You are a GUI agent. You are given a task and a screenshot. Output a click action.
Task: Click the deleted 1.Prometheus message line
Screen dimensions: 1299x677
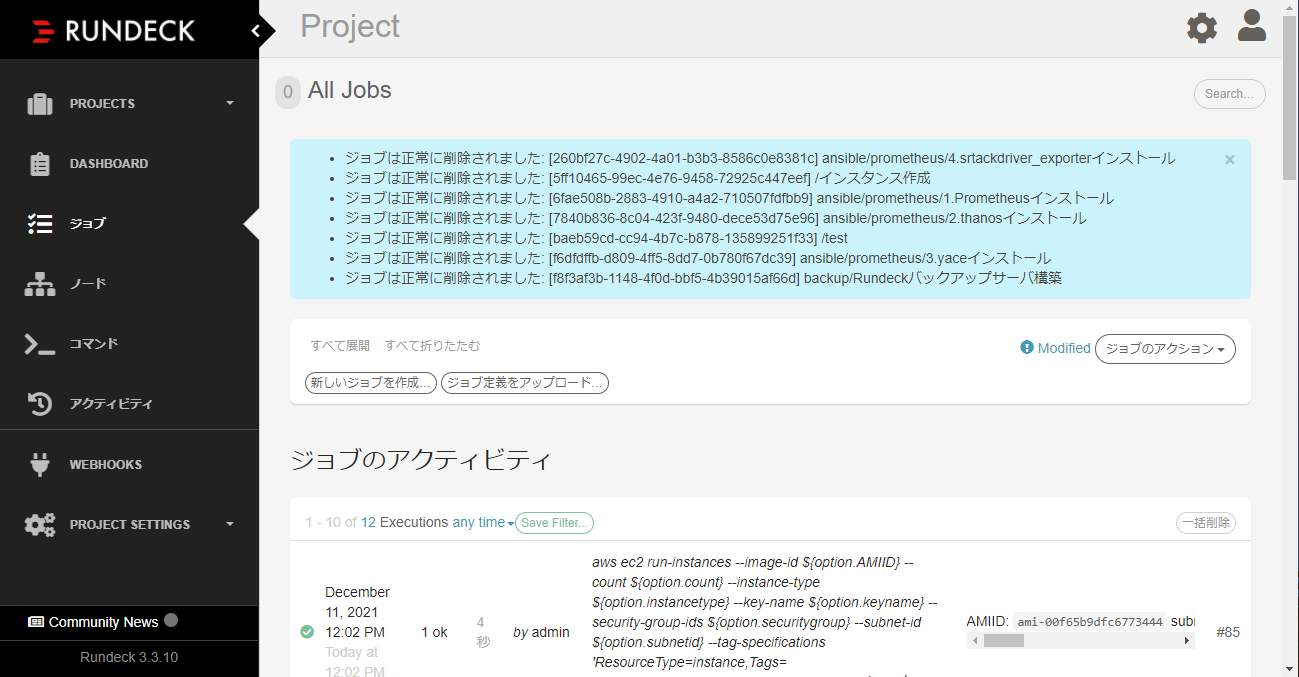pyautogui.click(x=729, y=198)
